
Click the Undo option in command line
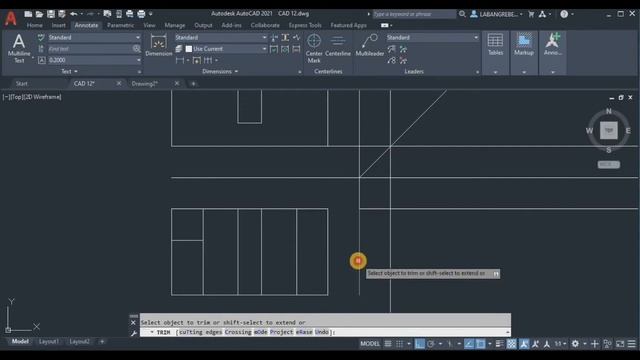(322, 332)
